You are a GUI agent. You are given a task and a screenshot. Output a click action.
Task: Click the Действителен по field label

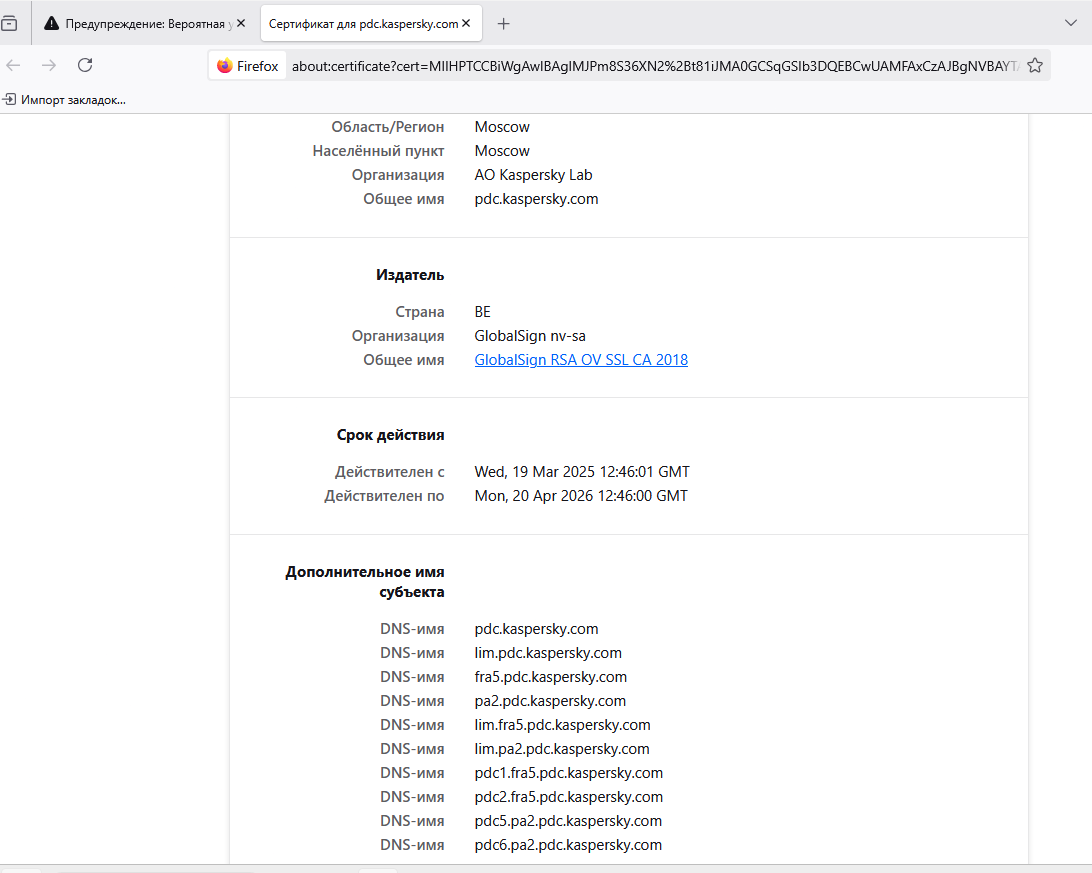pyautogui.click(x=384, y=496)
